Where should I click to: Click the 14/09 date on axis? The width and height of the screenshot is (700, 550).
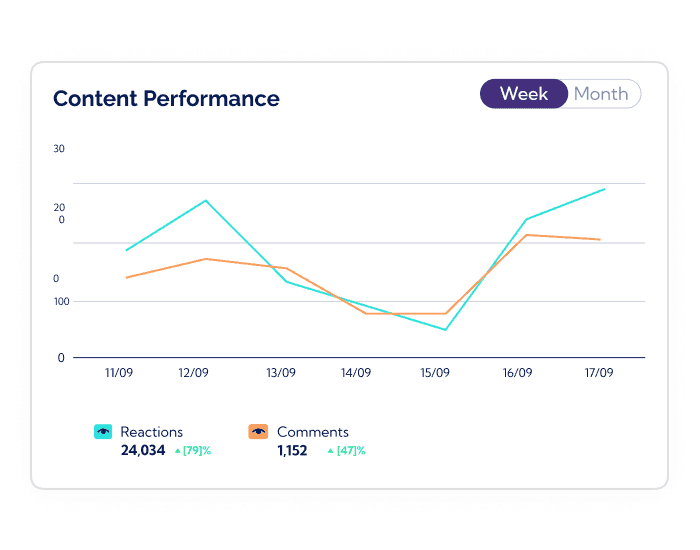tap(356, 373)
